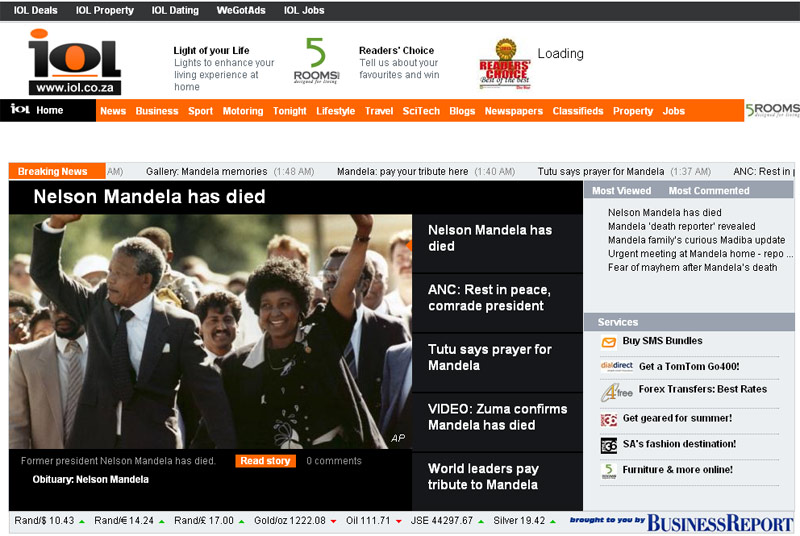Screen dimensions: 800x536
Task: Click the IOL logo in the header
Action: [74, 62]
